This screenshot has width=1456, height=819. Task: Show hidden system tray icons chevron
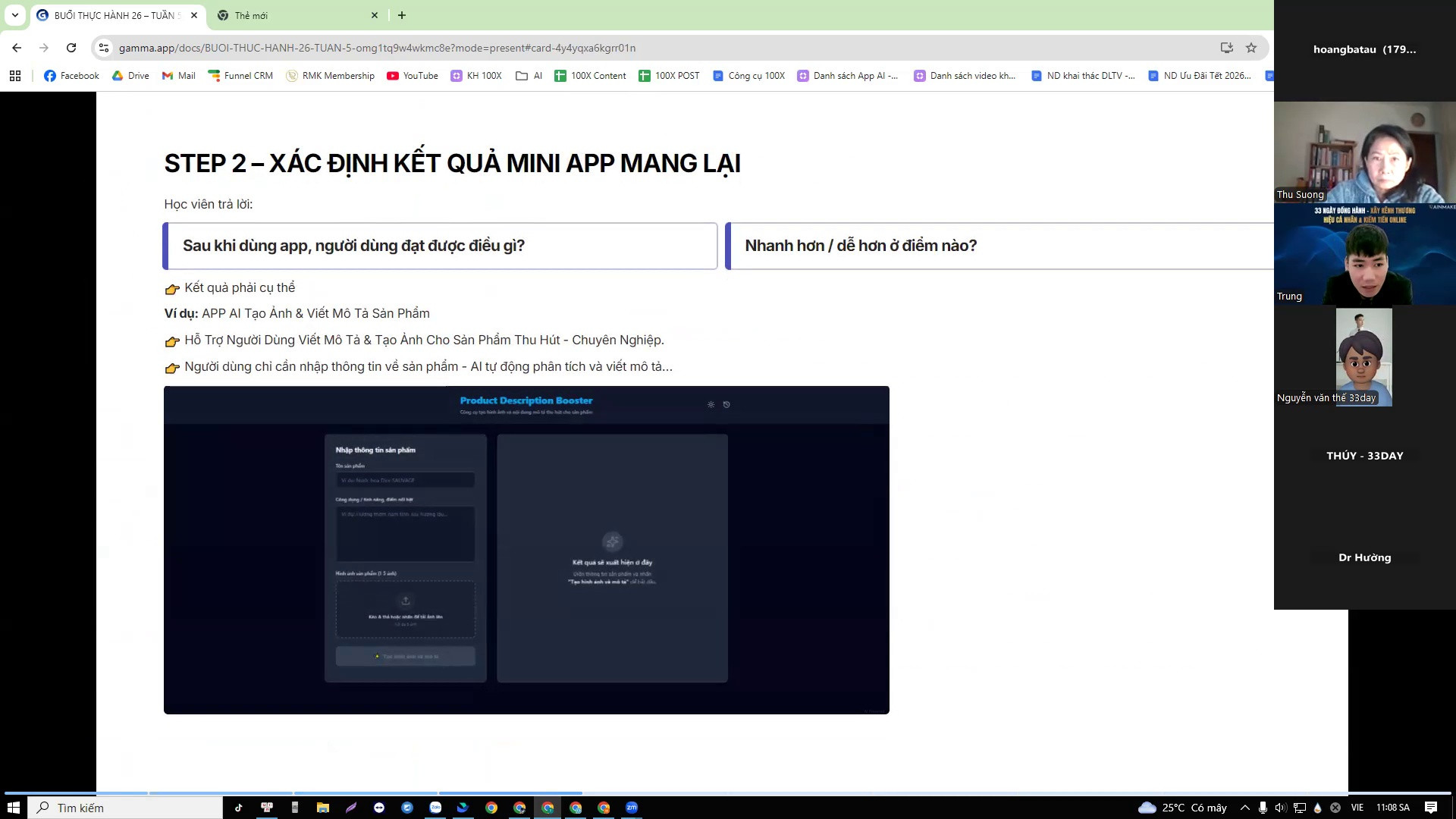click(1244, 808)
